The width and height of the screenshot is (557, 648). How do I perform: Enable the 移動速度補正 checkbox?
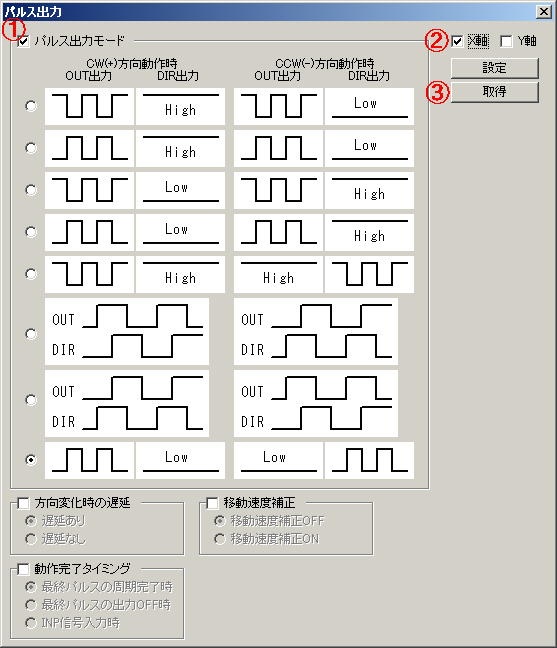click(212, 503)
